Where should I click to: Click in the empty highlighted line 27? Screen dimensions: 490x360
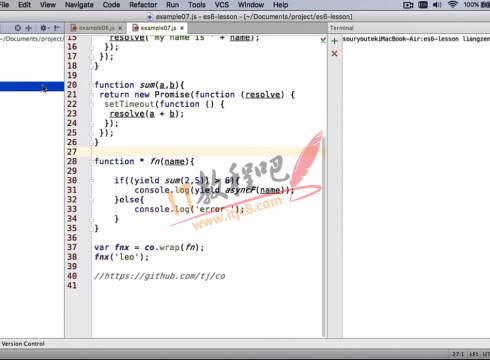pos(207,152)
